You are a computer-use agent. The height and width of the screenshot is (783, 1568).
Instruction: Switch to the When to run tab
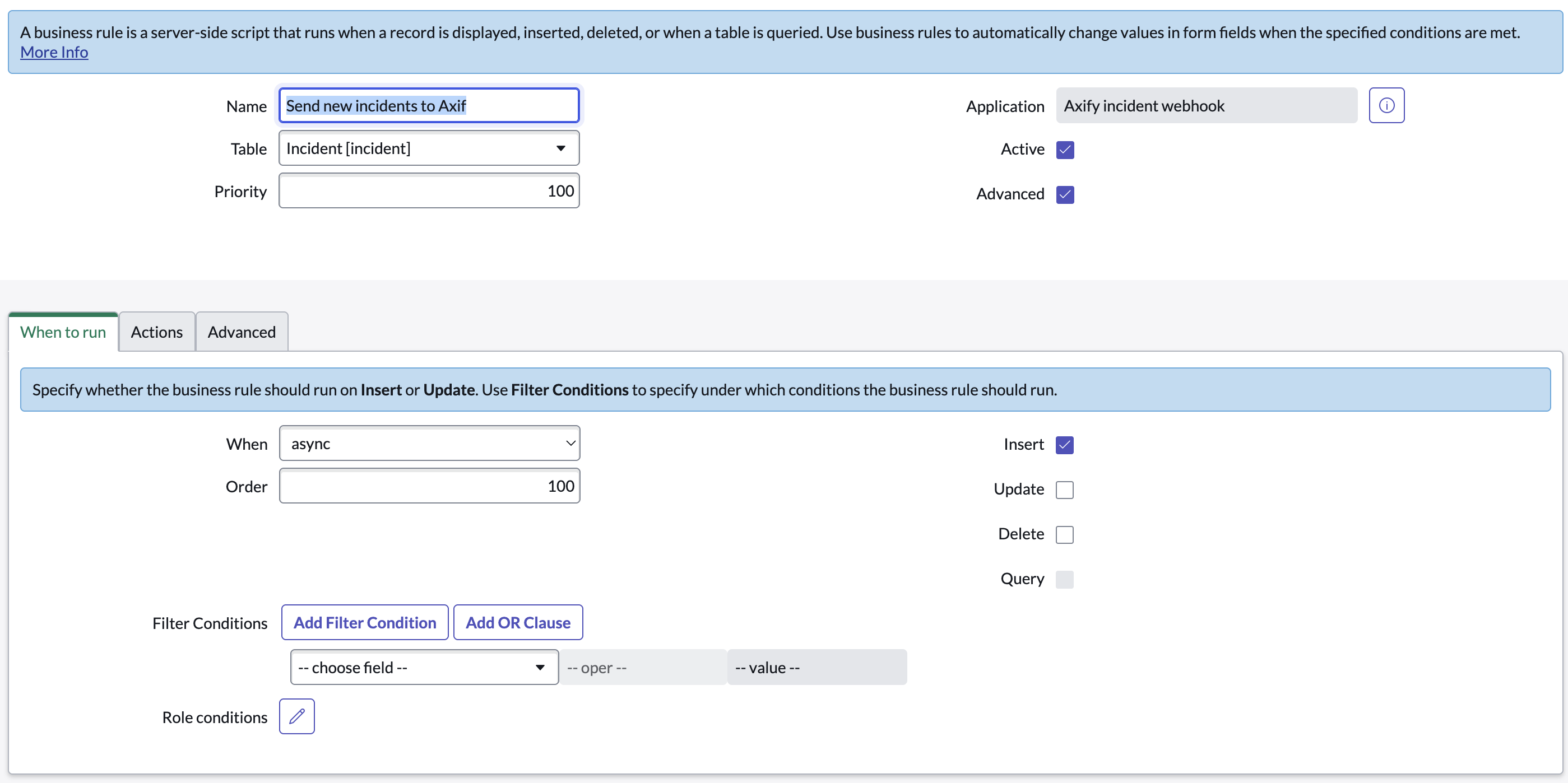(x=63, y=332)
